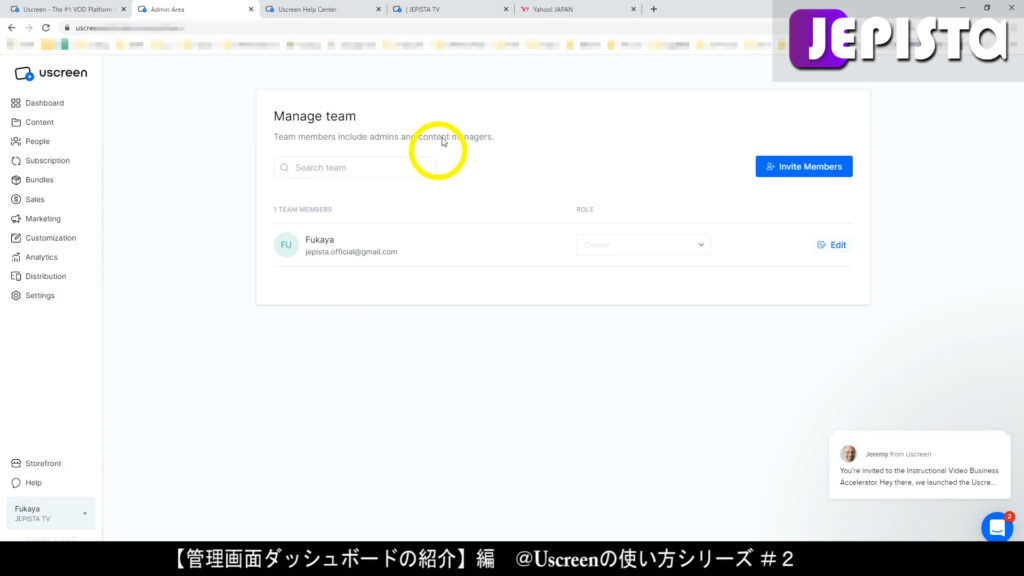
Task: Open the Help chat bubble icon
Action: click(16, 483)
